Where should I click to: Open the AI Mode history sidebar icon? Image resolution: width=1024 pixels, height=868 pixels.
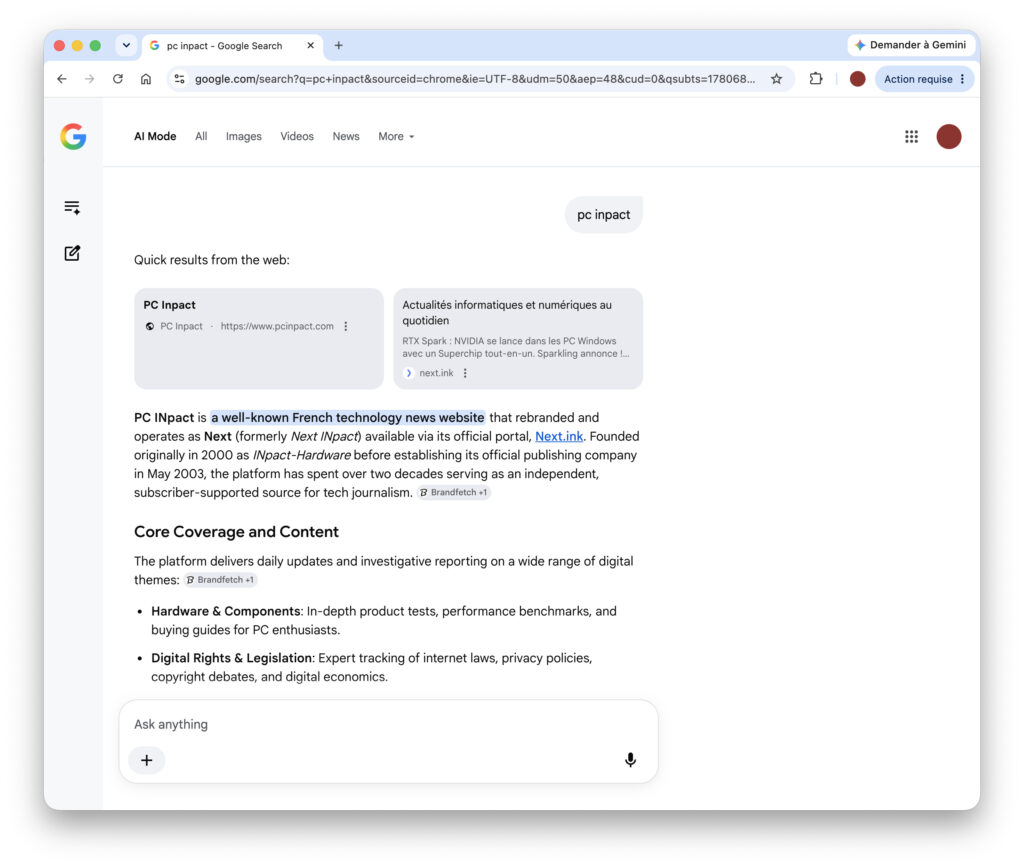[72, 208]
